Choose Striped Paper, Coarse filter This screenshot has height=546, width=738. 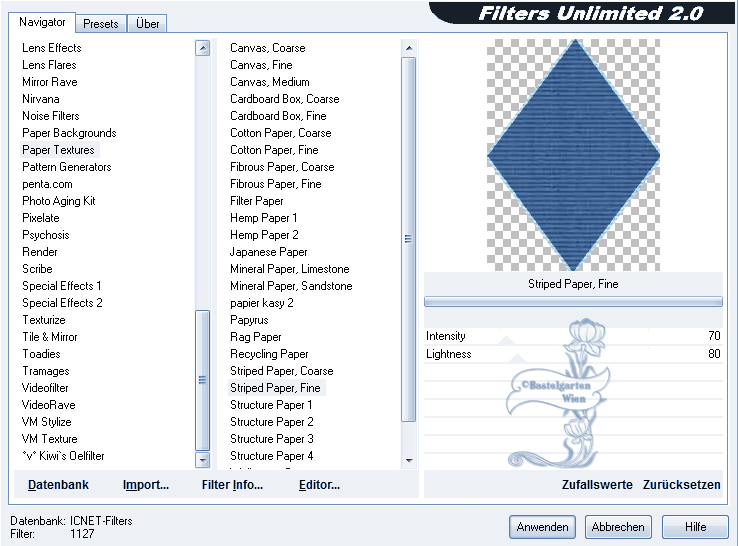point(281,371)
